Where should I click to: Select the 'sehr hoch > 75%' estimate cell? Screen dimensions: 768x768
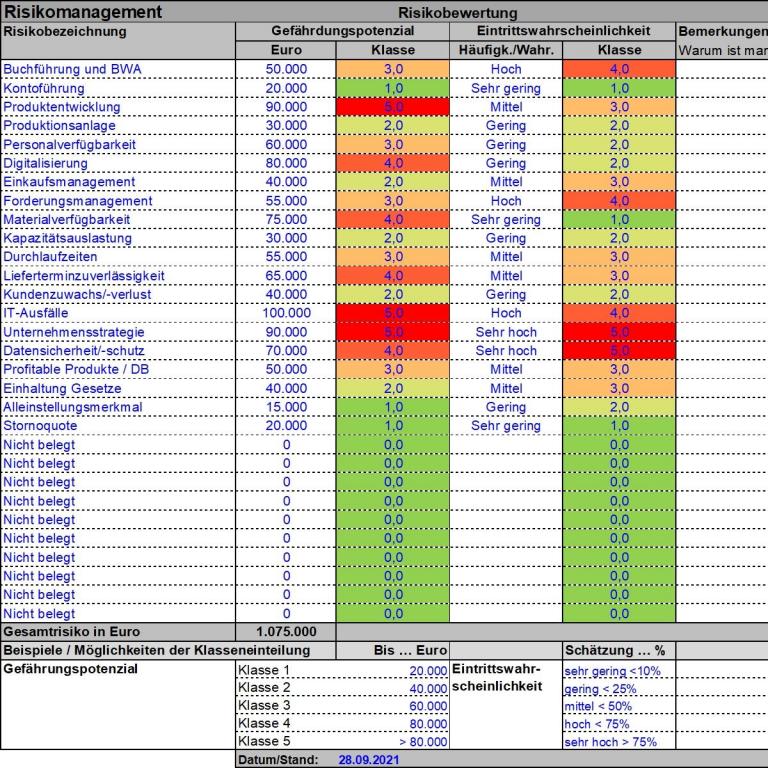pyautogui.click(x=611, y=742)
